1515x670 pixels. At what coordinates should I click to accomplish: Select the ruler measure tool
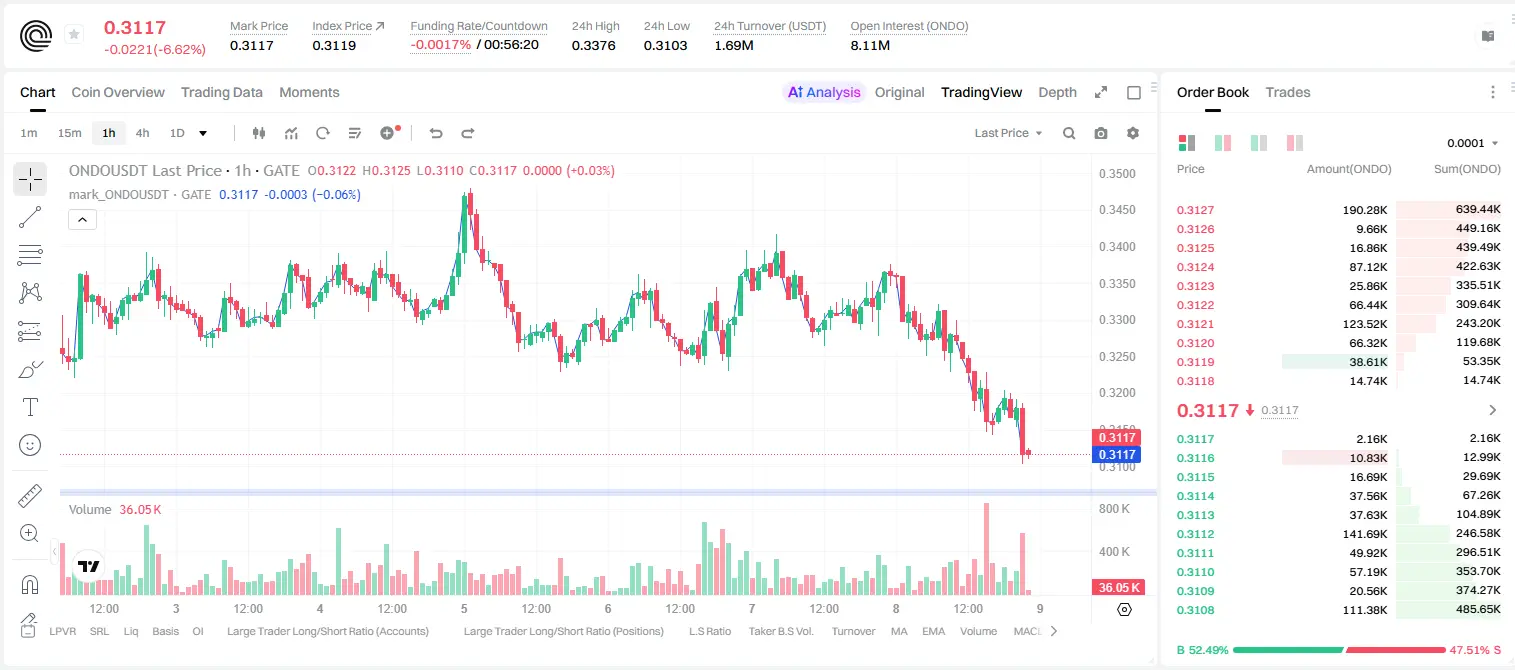click(30, 496)
